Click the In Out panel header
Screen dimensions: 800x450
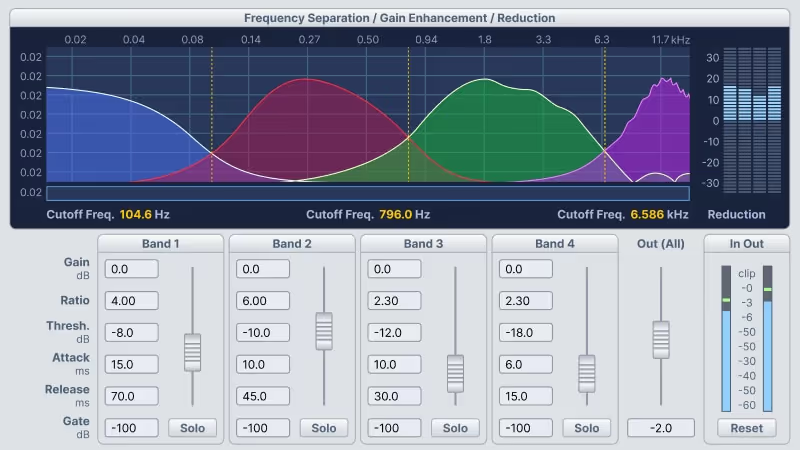(746, 243)
